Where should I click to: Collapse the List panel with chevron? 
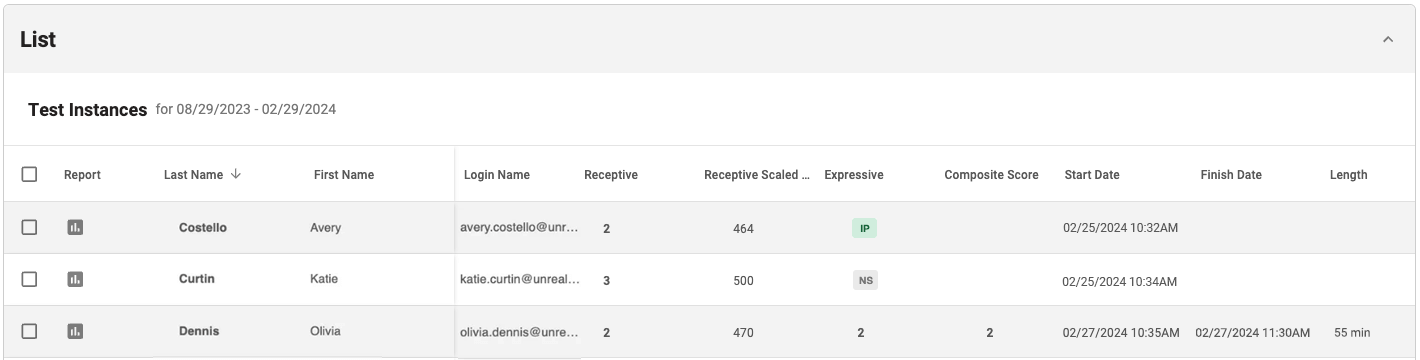[1387, 40]
